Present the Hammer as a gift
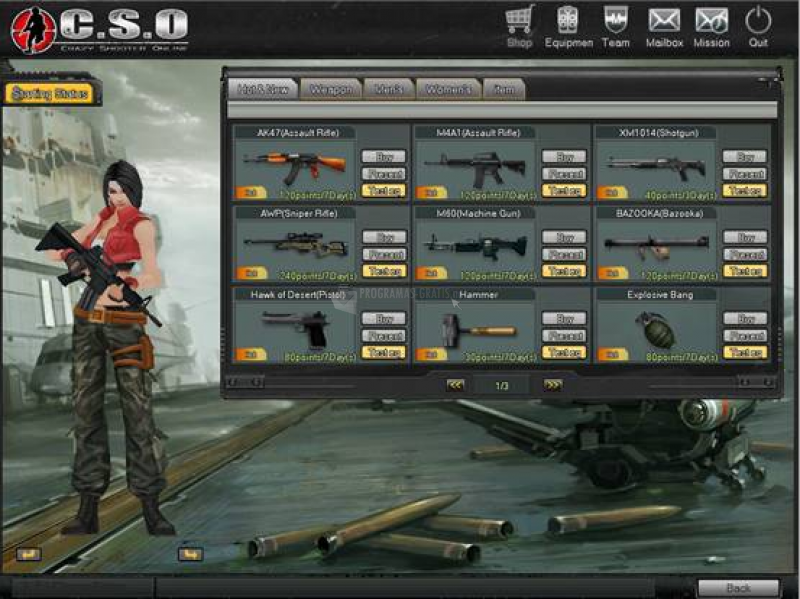The image size is (800, 599). pos(564,336)
